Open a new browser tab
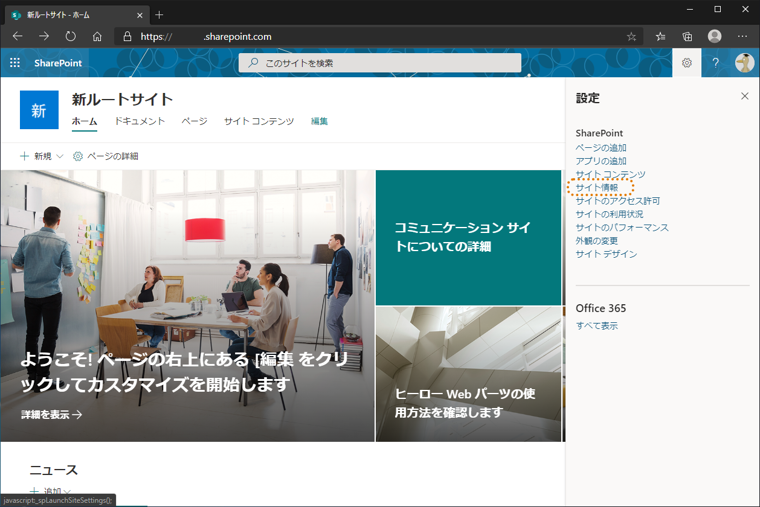Screen dimensions: 760x507 point(159,15)
